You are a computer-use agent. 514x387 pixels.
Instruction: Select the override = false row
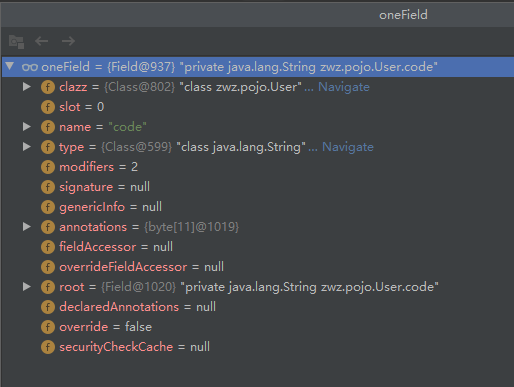click(x=258, y=327)
